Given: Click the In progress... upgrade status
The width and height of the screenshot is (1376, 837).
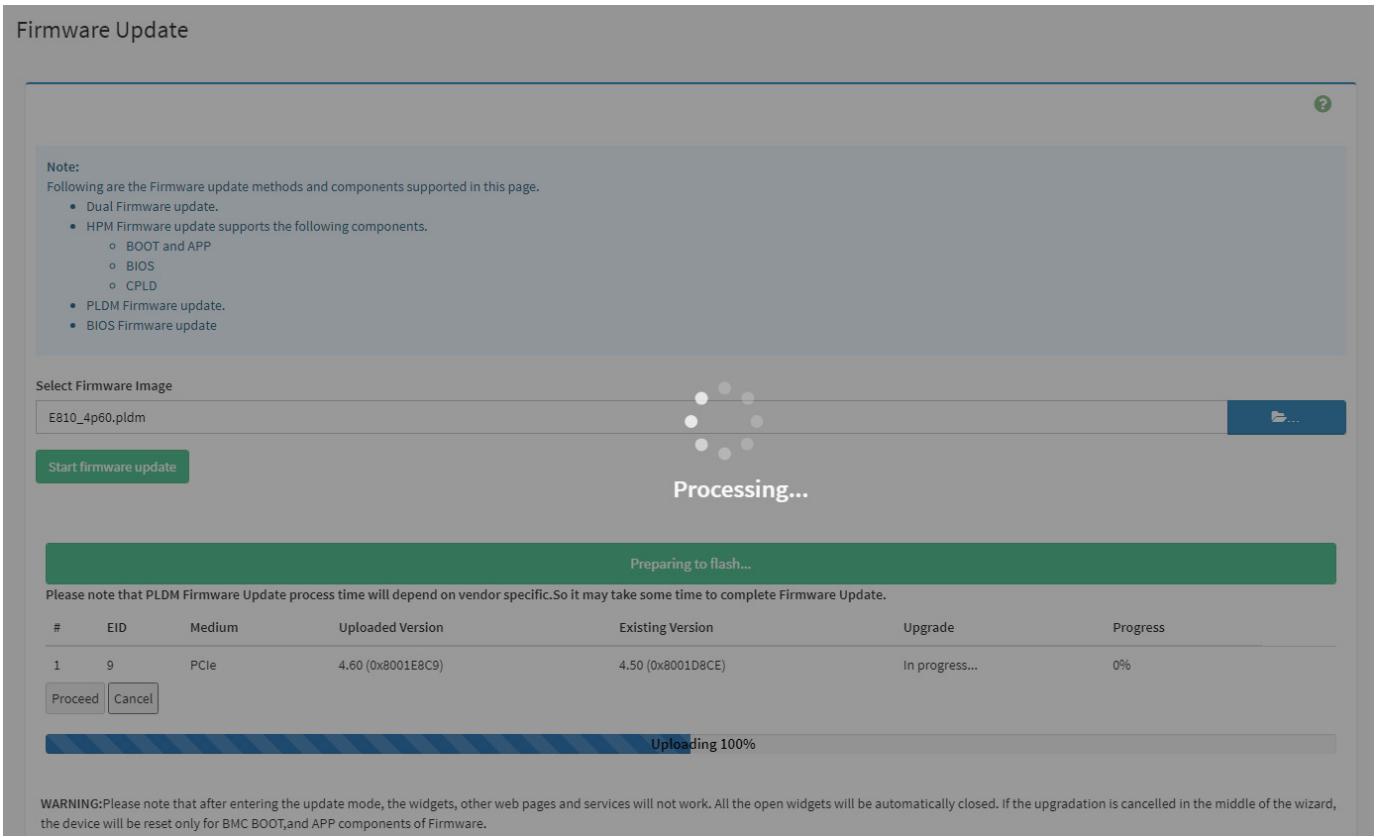Looking at the screenshot, I should click(940, 664).
